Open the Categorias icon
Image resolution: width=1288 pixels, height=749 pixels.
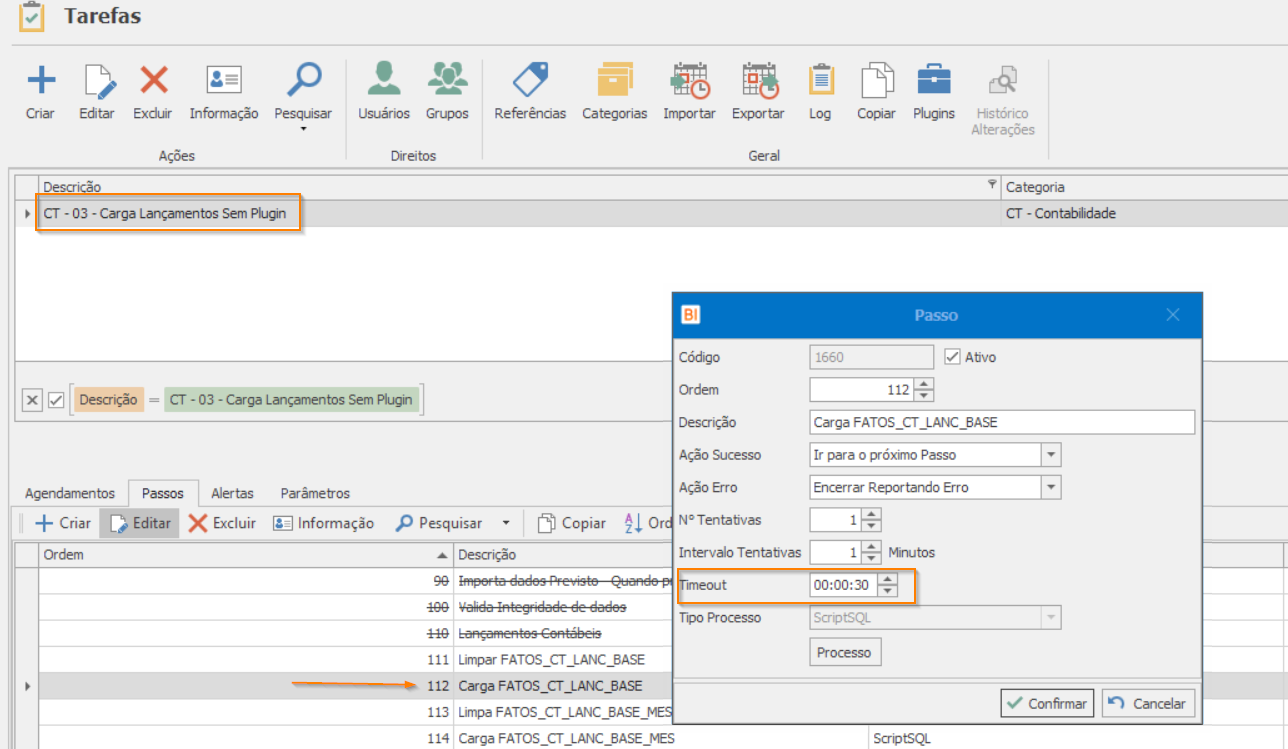click(x=614, y=80)
